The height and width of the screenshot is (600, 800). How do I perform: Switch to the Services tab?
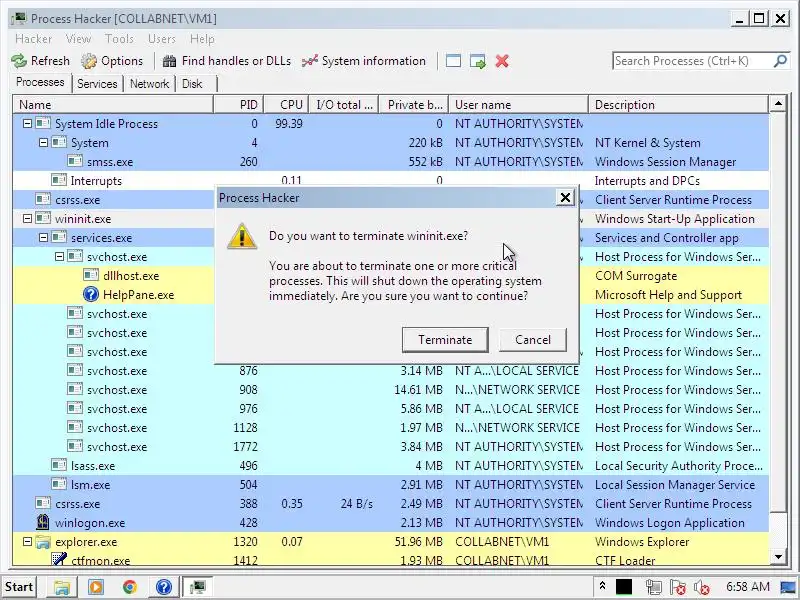pyautogui.click(x=97, y=84)
